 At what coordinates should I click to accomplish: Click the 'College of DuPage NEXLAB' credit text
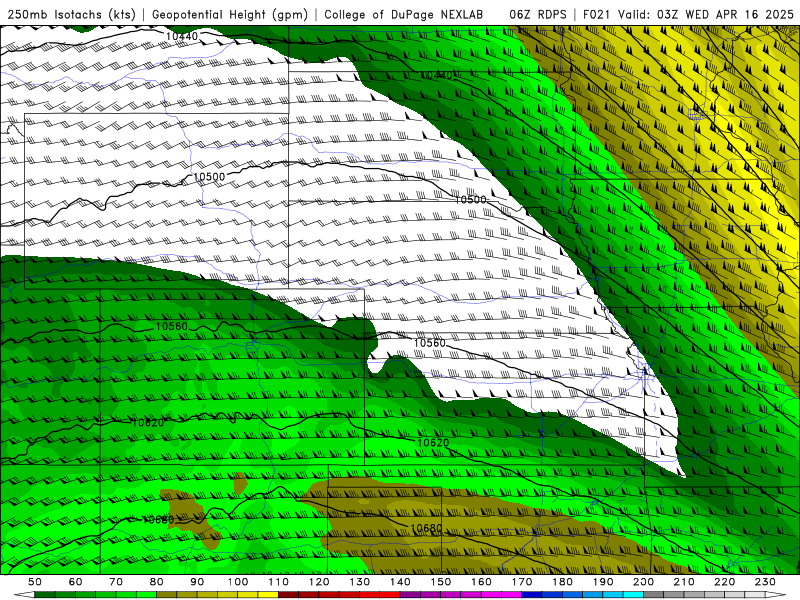point(404,14)
